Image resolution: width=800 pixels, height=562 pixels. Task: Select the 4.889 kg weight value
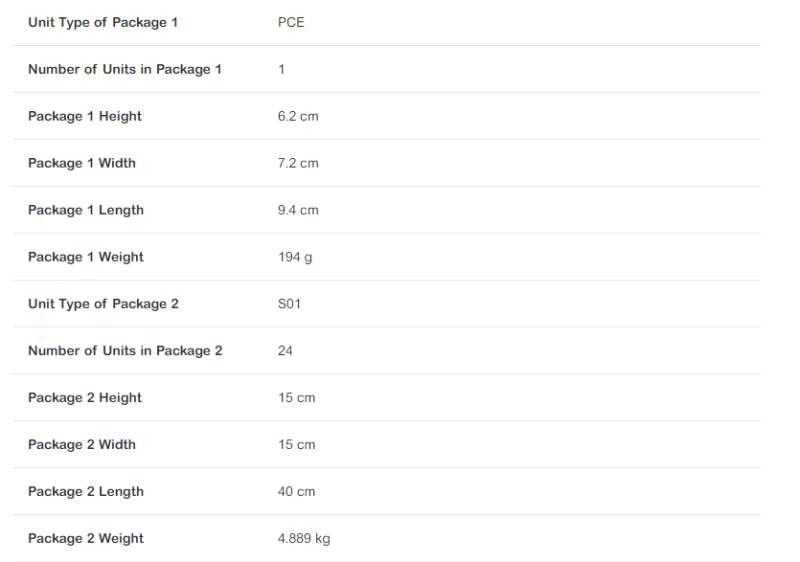304,539
